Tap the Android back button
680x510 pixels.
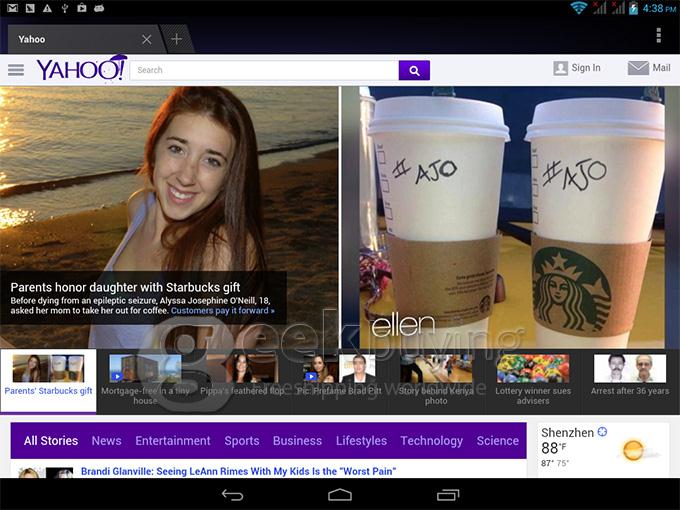[x=232, y=495]
